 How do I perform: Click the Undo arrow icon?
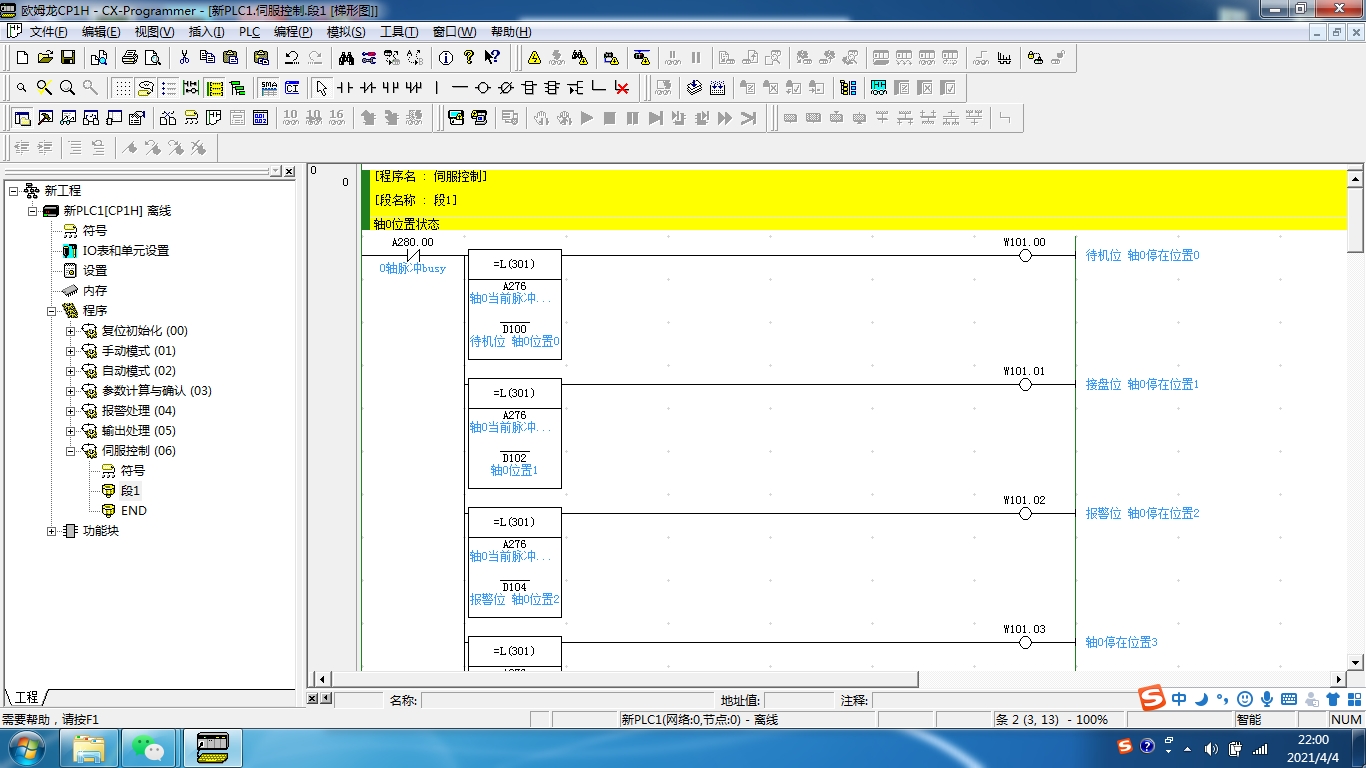click(x=292, y=58)
